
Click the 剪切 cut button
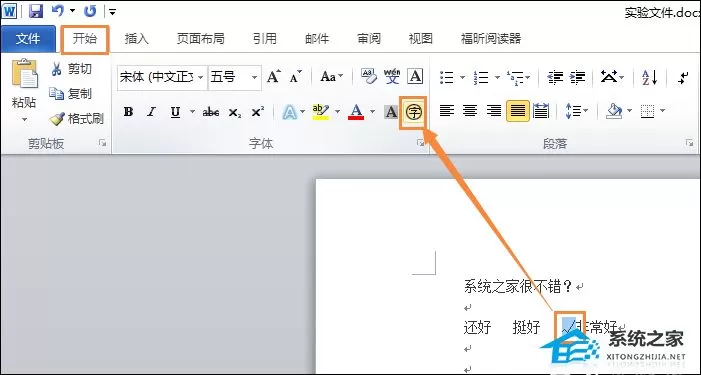coord(71,69)
